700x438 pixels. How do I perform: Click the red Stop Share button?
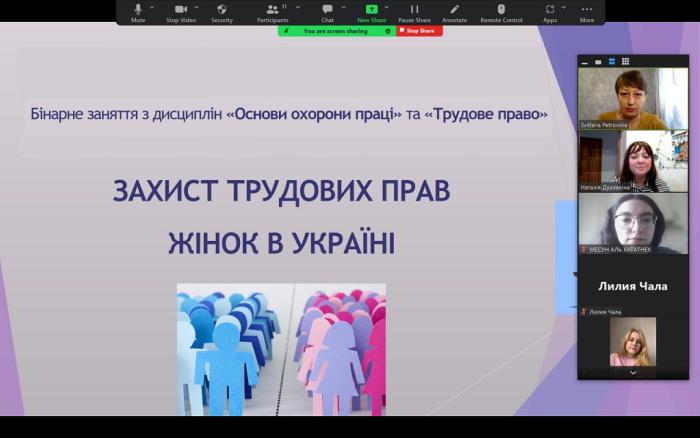tap(419, 31)
